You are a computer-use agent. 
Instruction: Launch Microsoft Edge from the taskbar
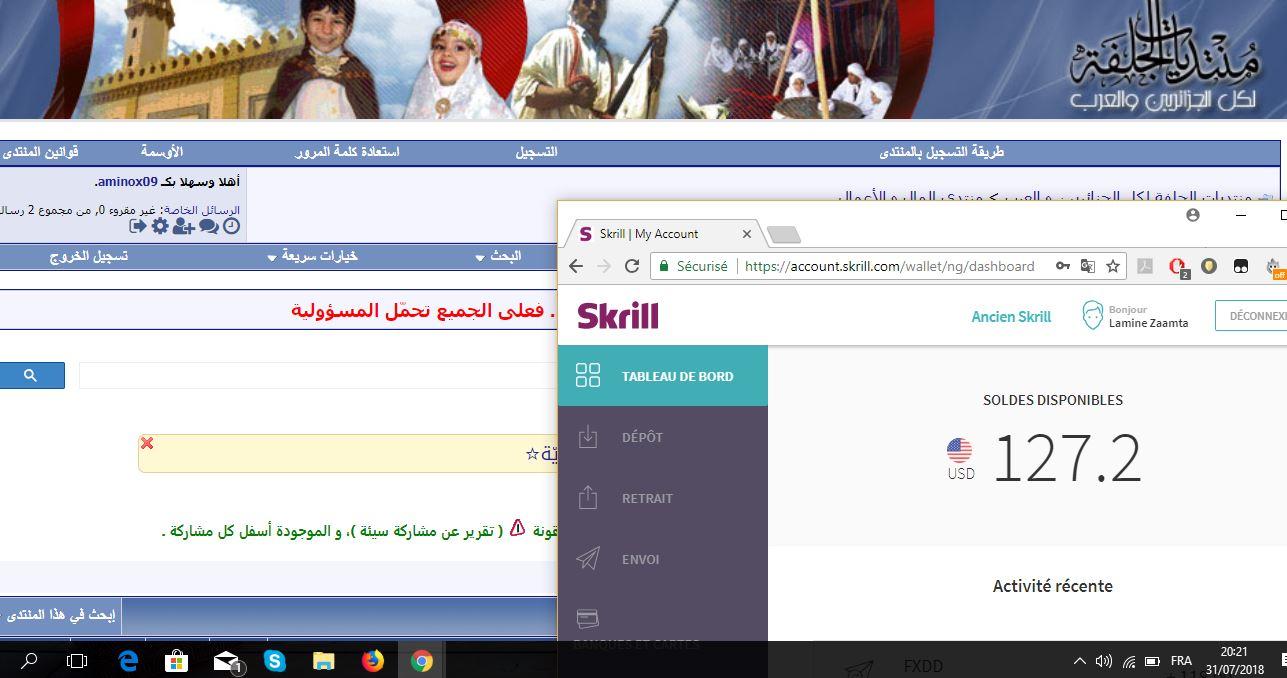(128, 660)
